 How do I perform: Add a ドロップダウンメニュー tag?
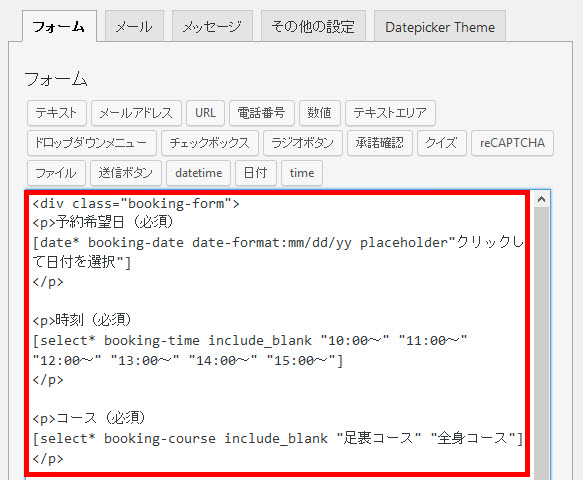[x=92, y=143]
